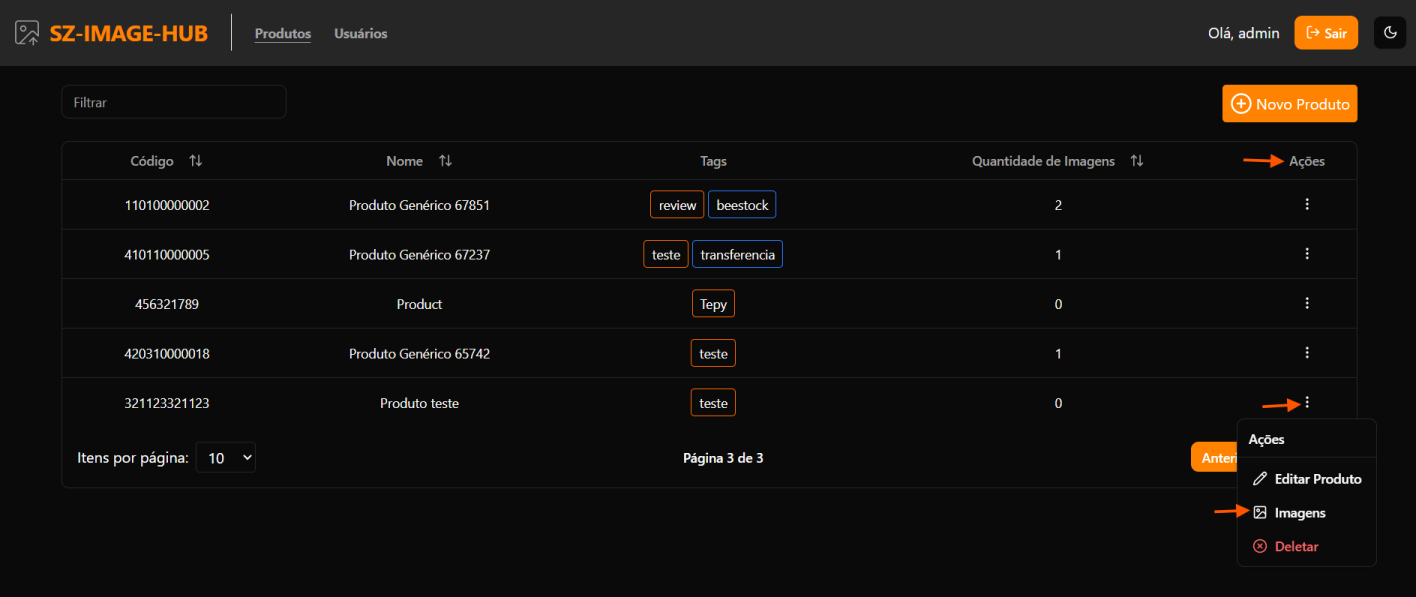Screen dimensions: 1416x597
Task: Select Deletar from the actions menu
Action: click(1296, 547)
